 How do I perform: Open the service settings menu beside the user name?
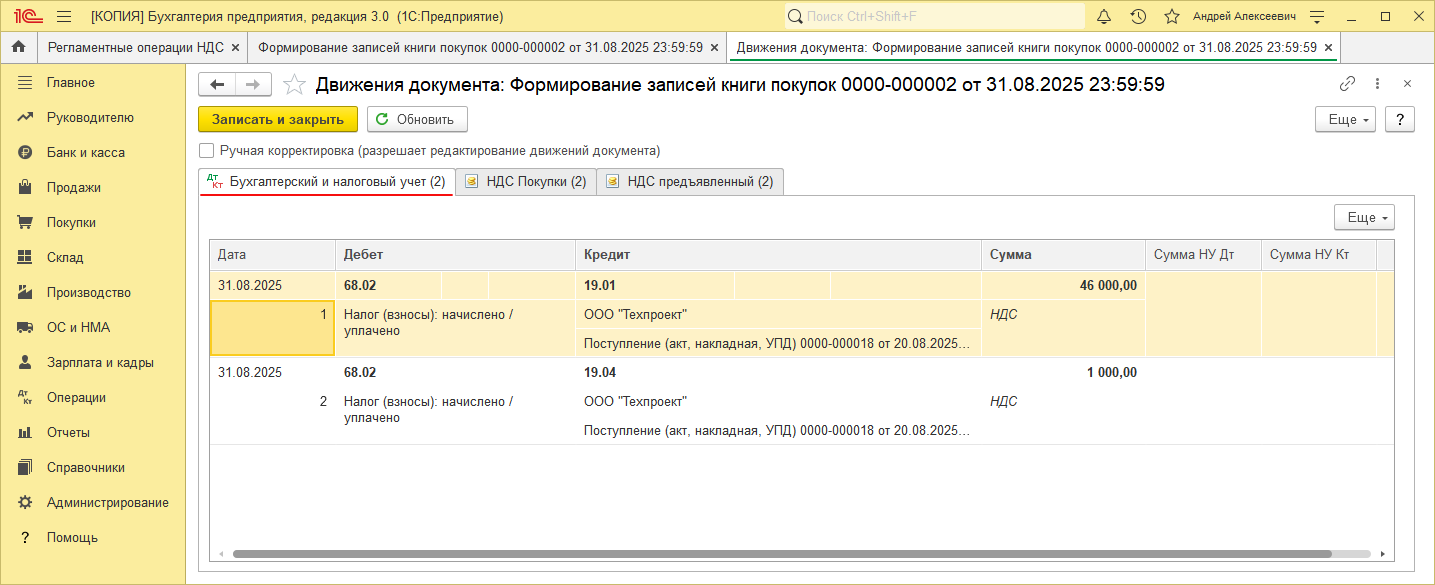tap(1317, 17)
